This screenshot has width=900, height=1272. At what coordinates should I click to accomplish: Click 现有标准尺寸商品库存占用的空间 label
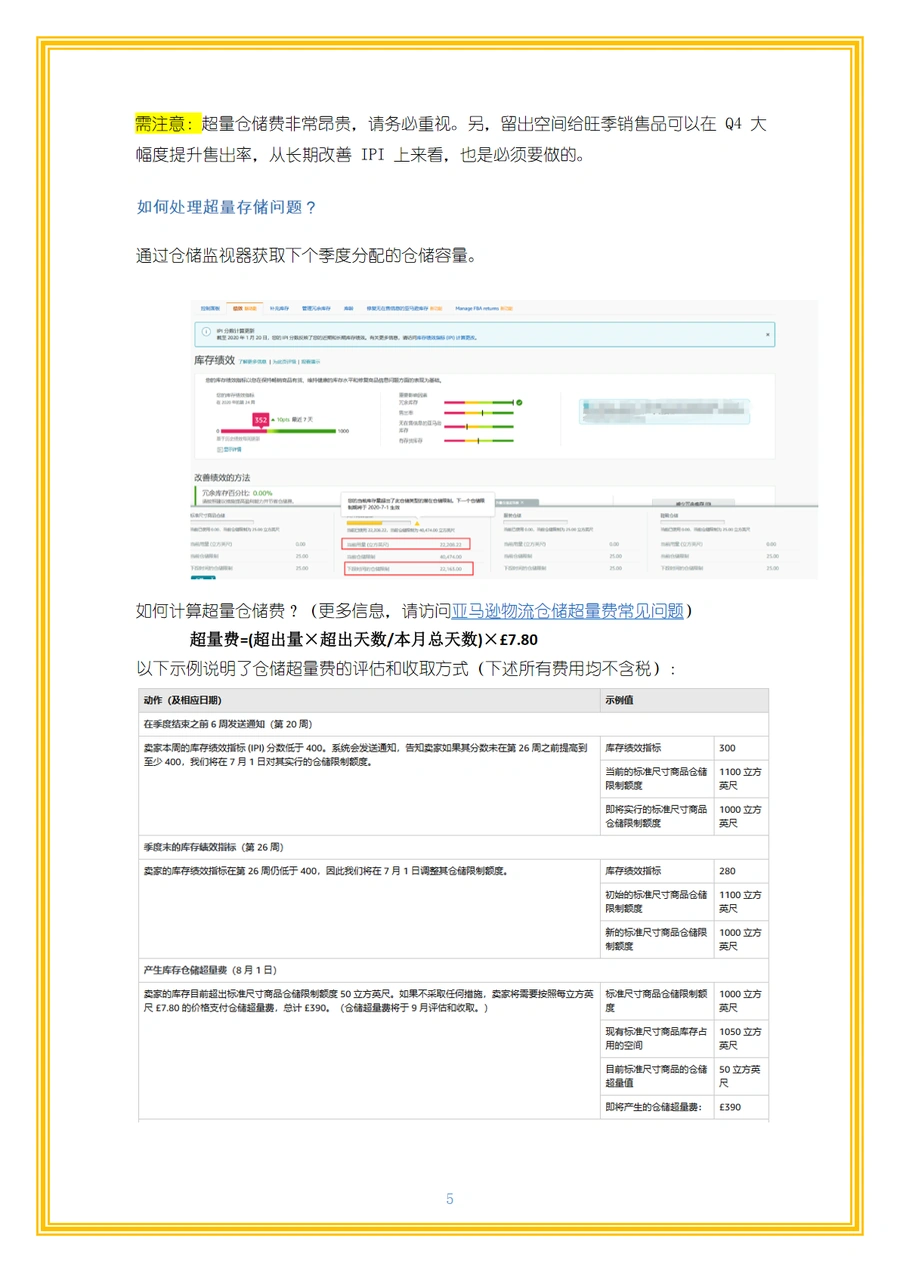[656, 1038]
